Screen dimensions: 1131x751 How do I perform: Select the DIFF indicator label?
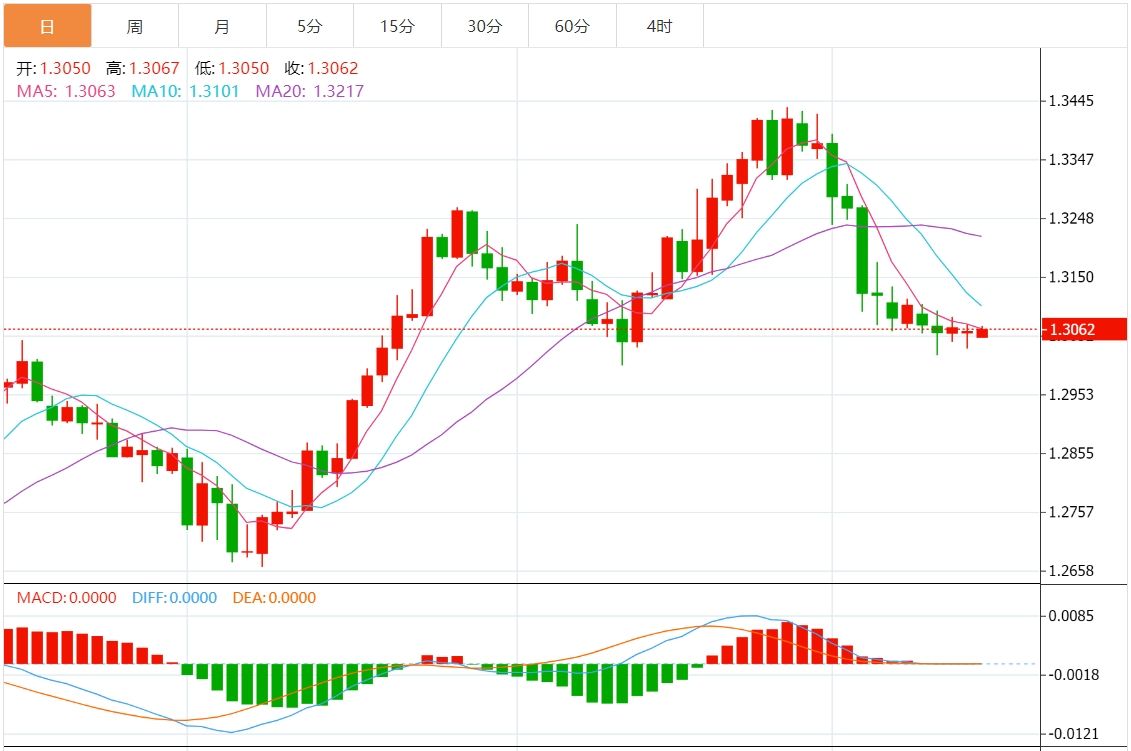174,598
